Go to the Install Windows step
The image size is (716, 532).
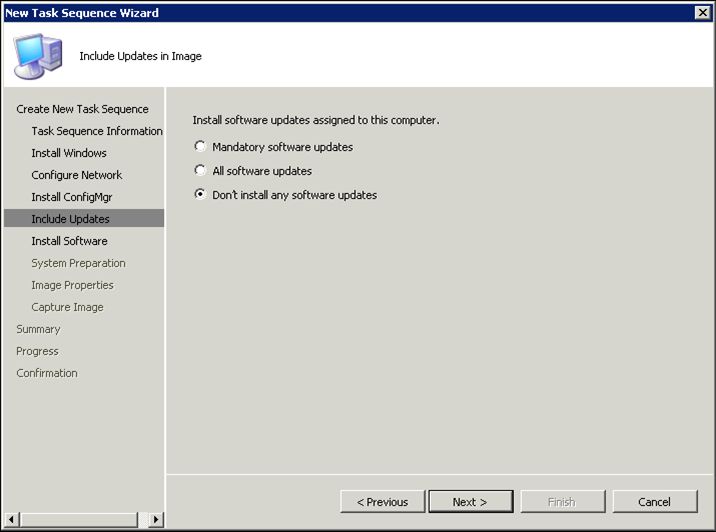[69, 153]
